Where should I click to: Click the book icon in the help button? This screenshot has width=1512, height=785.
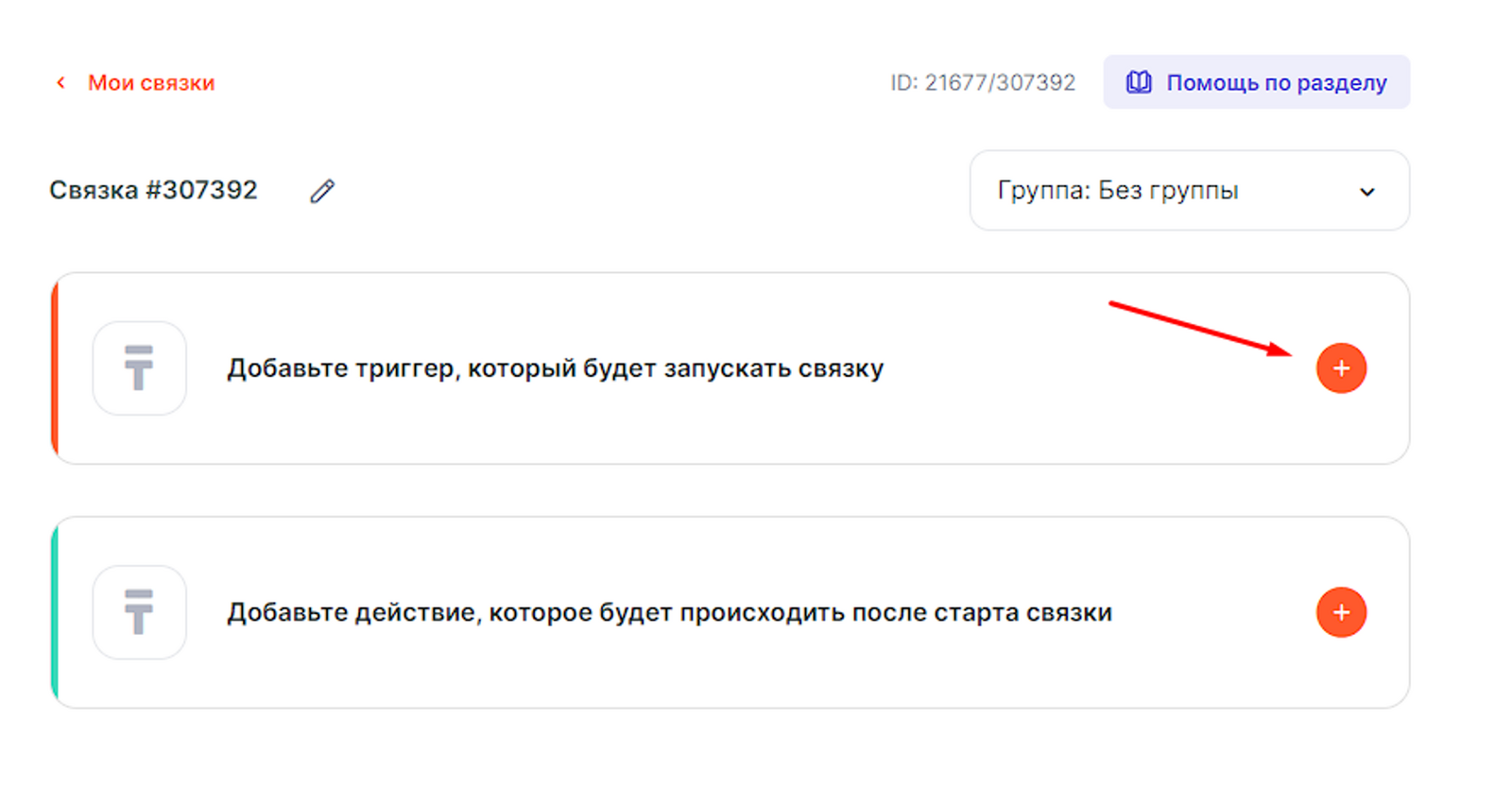coord(1139,82)
